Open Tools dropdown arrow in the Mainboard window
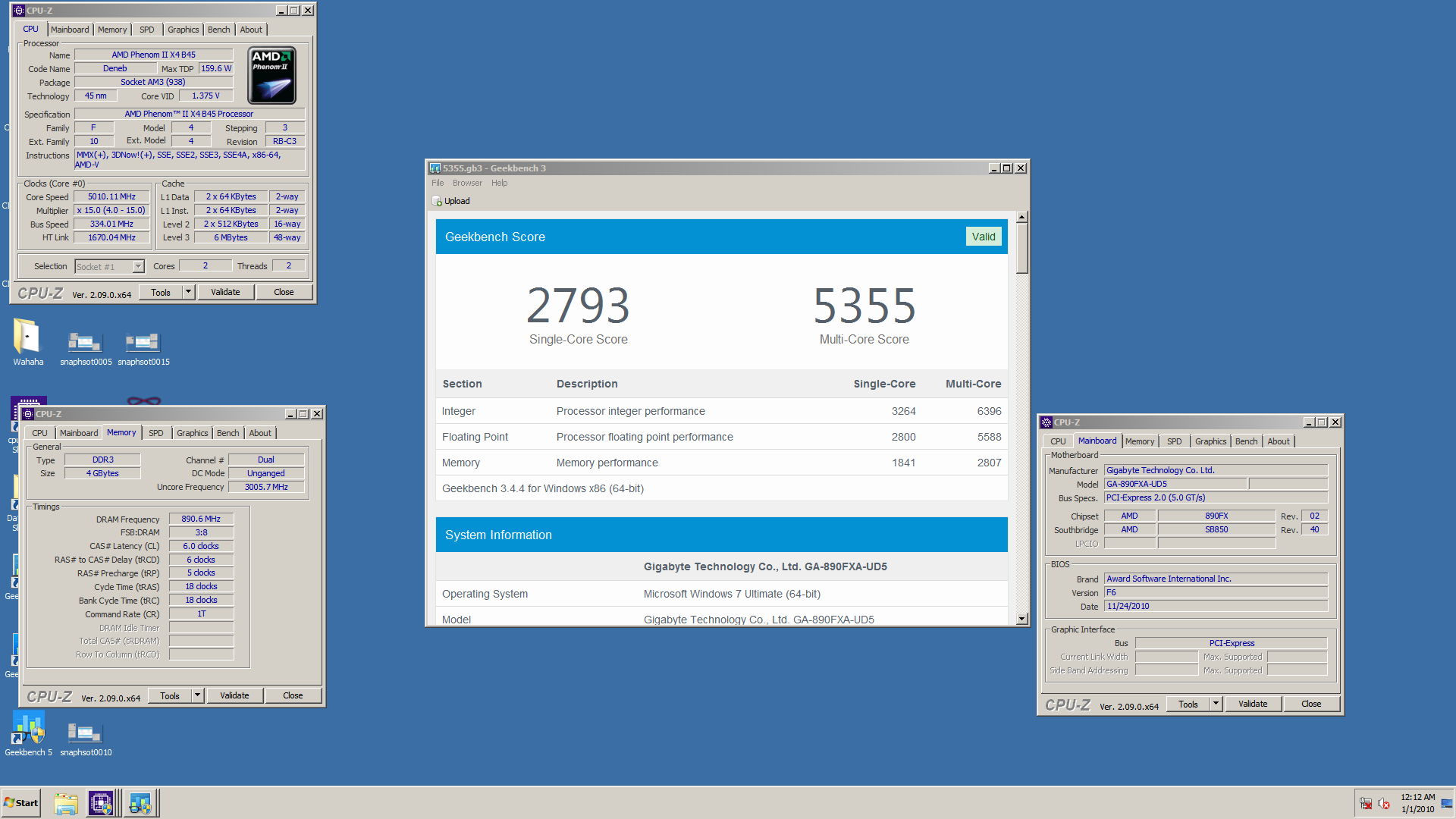Image resolution: width=1456 pixels, height=819 pixels. [x=1216, y=704]
